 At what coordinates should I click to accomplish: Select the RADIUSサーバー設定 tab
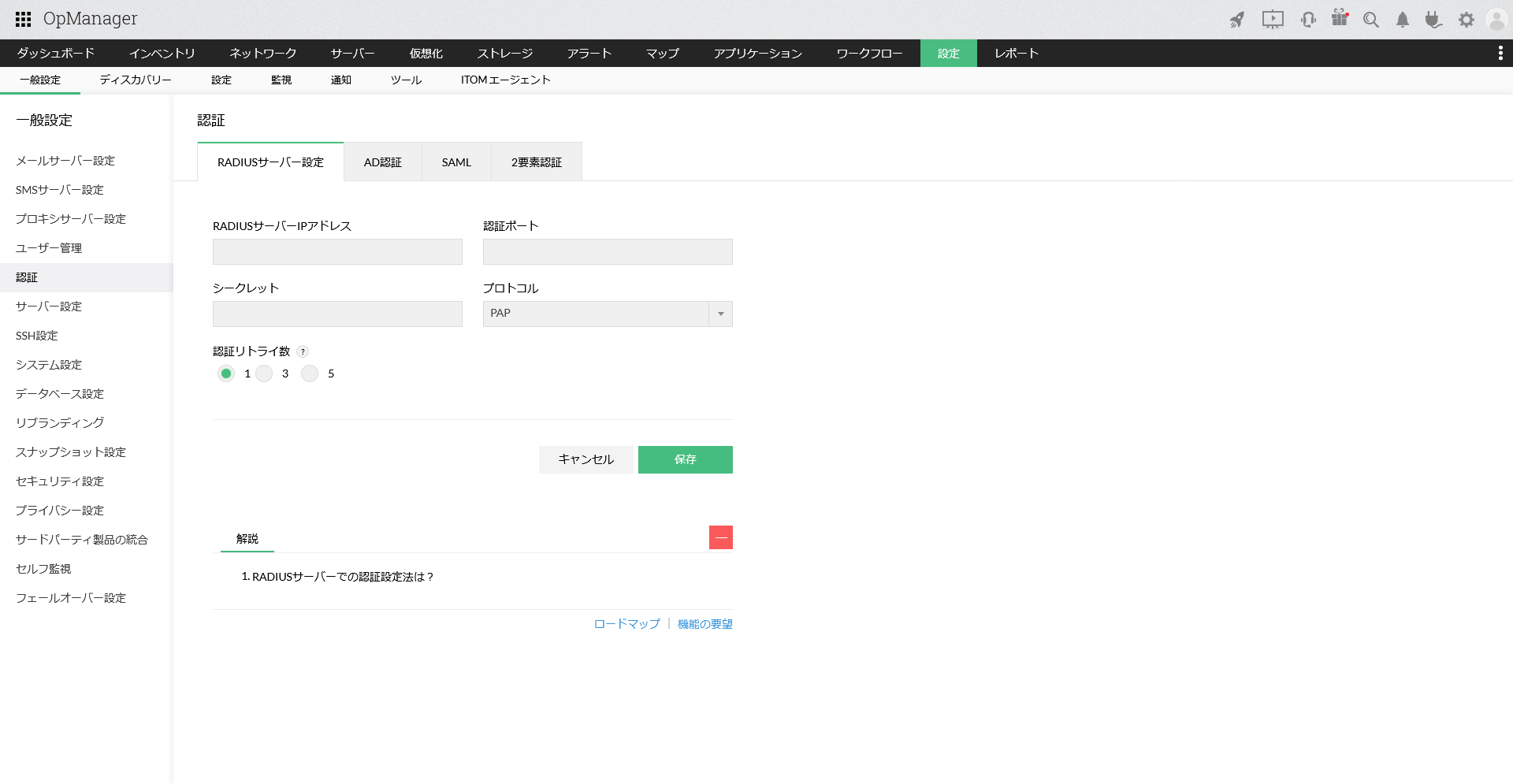tap(270, 162)
